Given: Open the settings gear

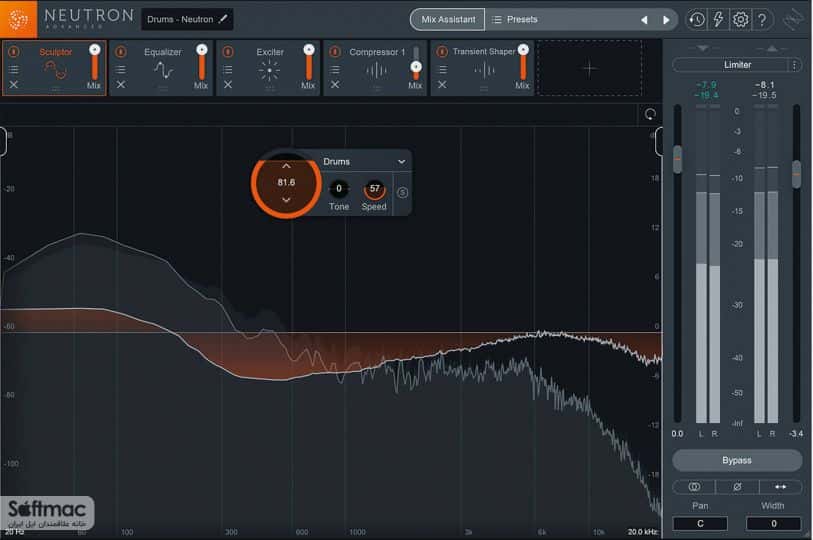Looking at the screenshot, I should click(x=740, y=20).
